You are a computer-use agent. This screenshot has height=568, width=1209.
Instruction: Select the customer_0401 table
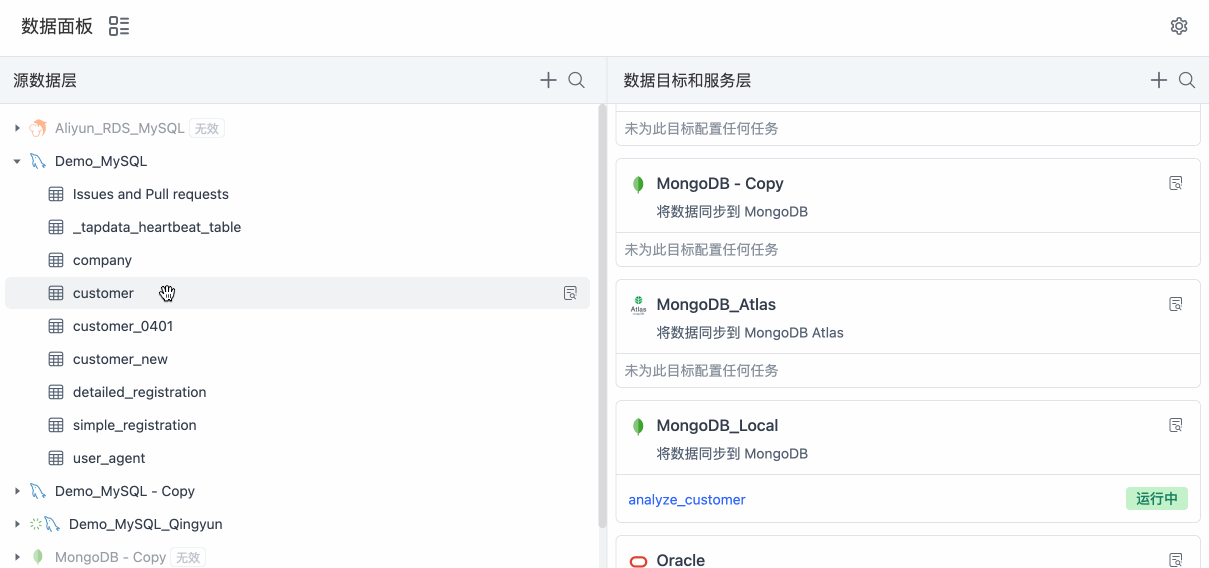click(x=122, y=326)
